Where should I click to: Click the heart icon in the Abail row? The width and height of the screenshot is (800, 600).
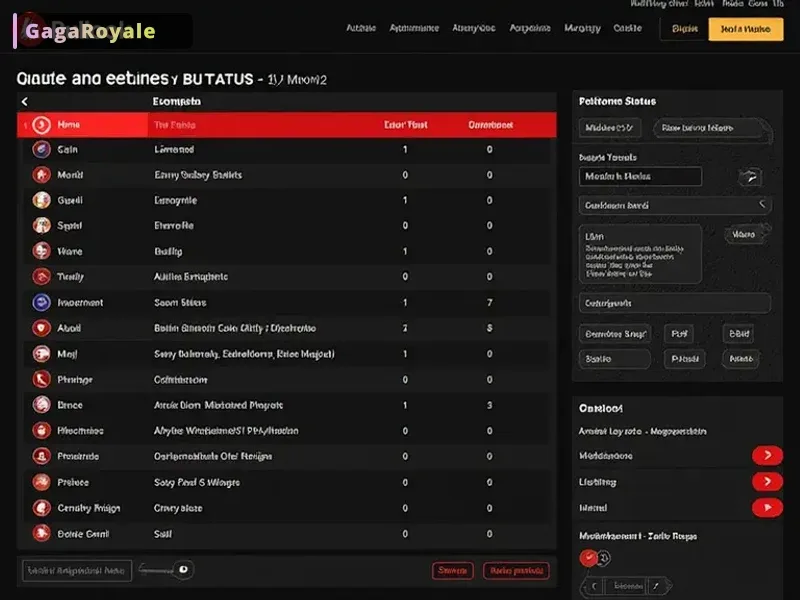click(x=41, y=328)
